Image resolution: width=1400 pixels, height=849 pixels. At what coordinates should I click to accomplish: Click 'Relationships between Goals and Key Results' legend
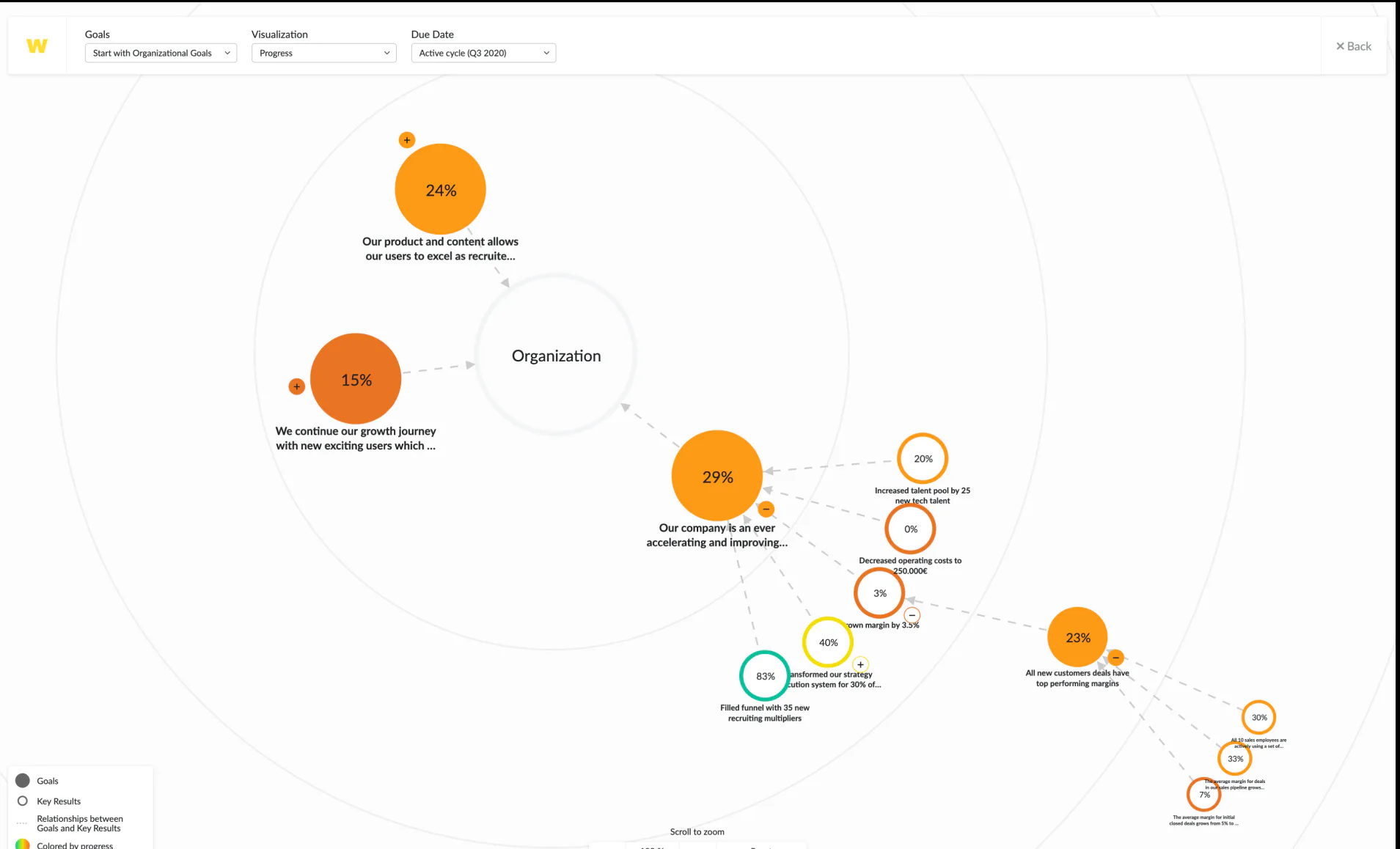[80, 823]
